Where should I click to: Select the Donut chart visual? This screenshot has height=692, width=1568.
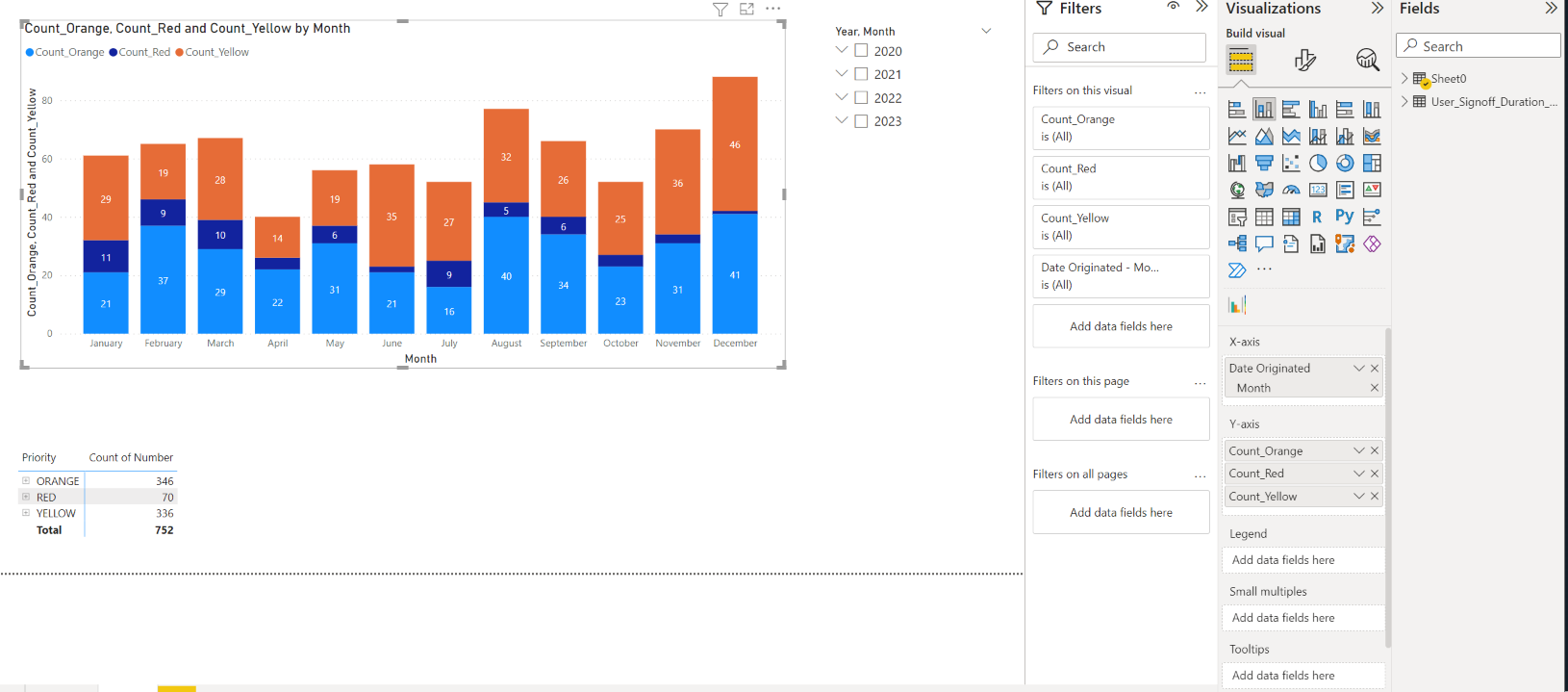pyautogui.click(x=1345, y=163)
